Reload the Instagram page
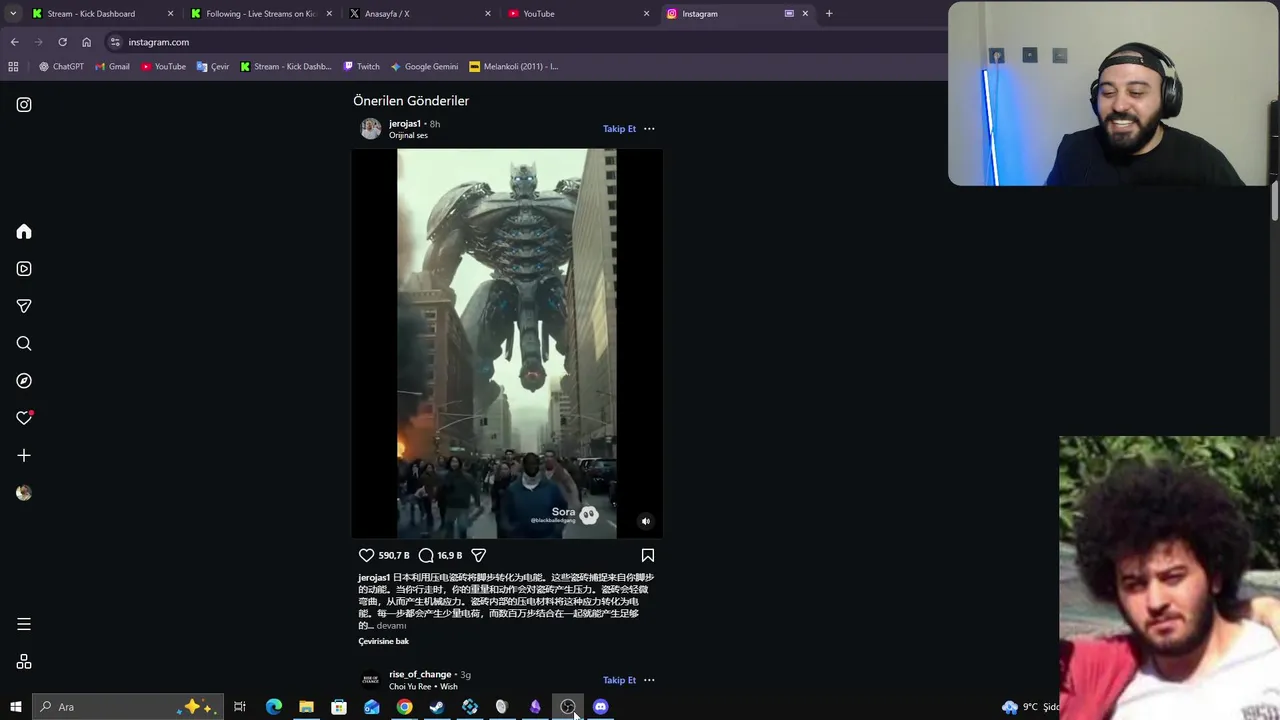Image resolution: width=1280 pixels, height=720 pixels. (x=62, y=42)
